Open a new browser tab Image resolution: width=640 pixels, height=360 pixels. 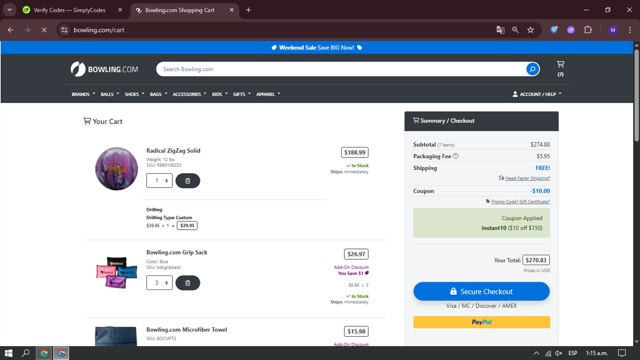tap(248, 10)
